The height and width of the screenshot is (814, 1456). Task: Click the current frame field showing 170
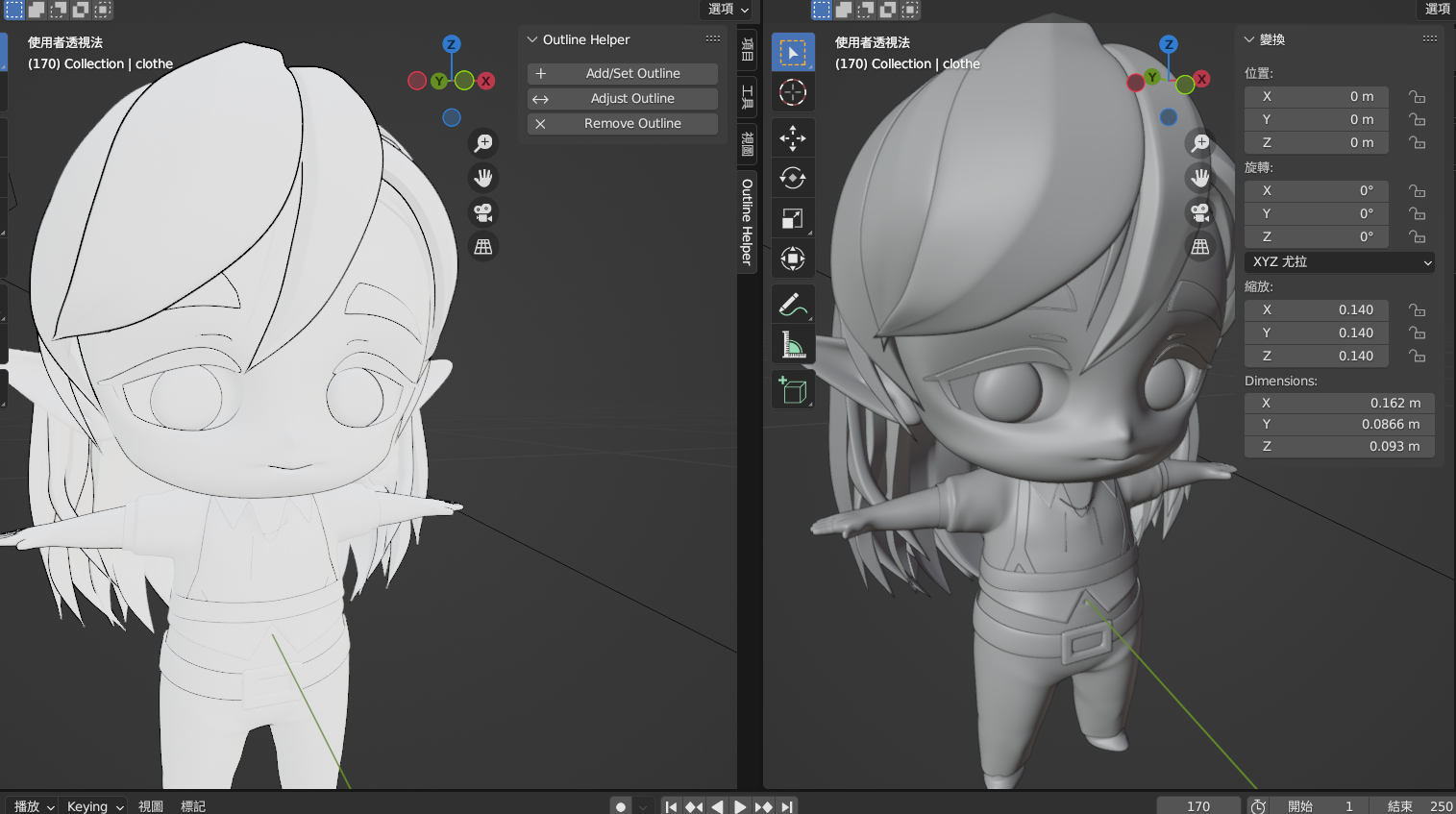[1198, 806]
